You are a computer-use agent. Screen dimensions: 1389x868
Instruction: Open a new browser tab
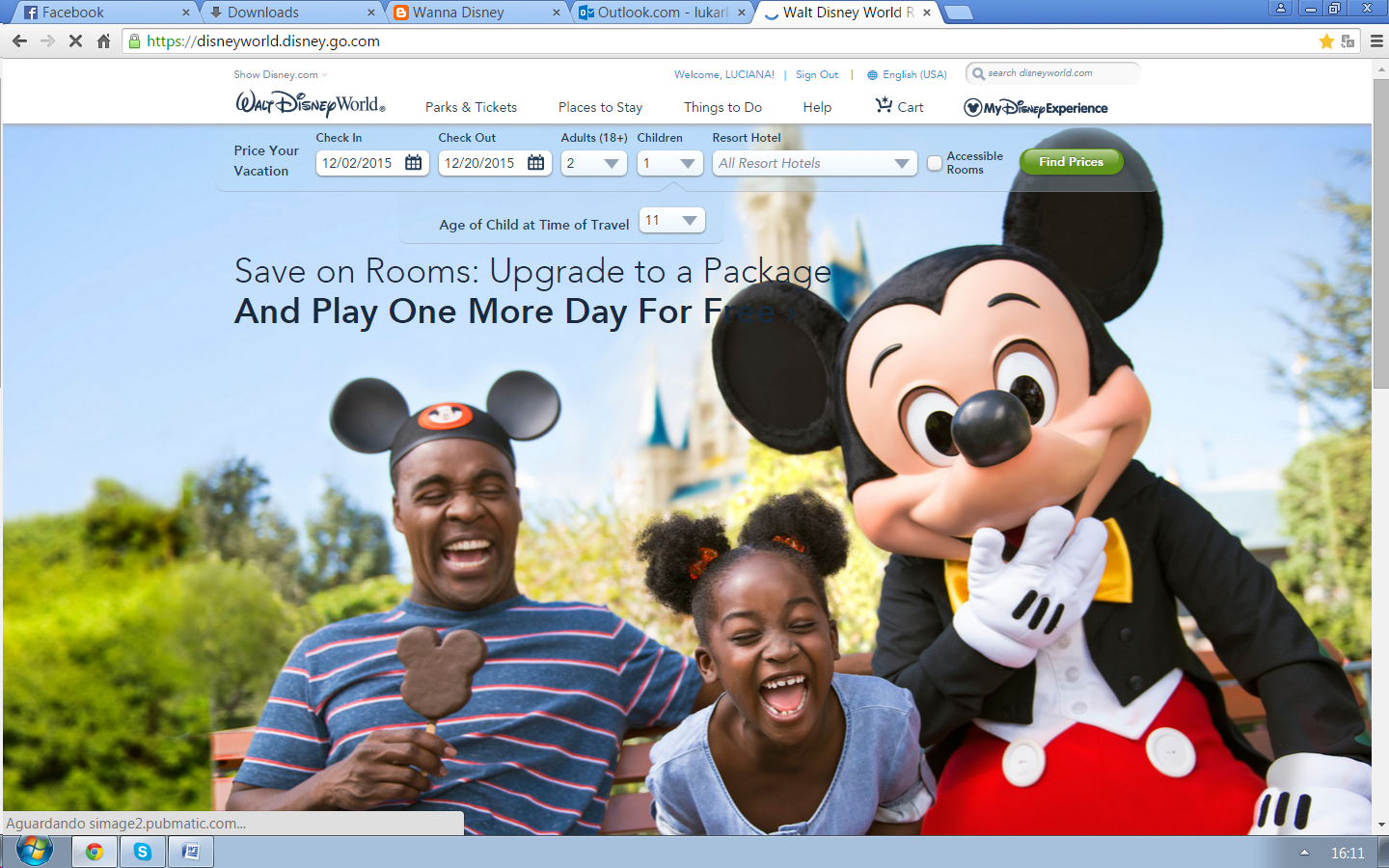pos(958,13)
